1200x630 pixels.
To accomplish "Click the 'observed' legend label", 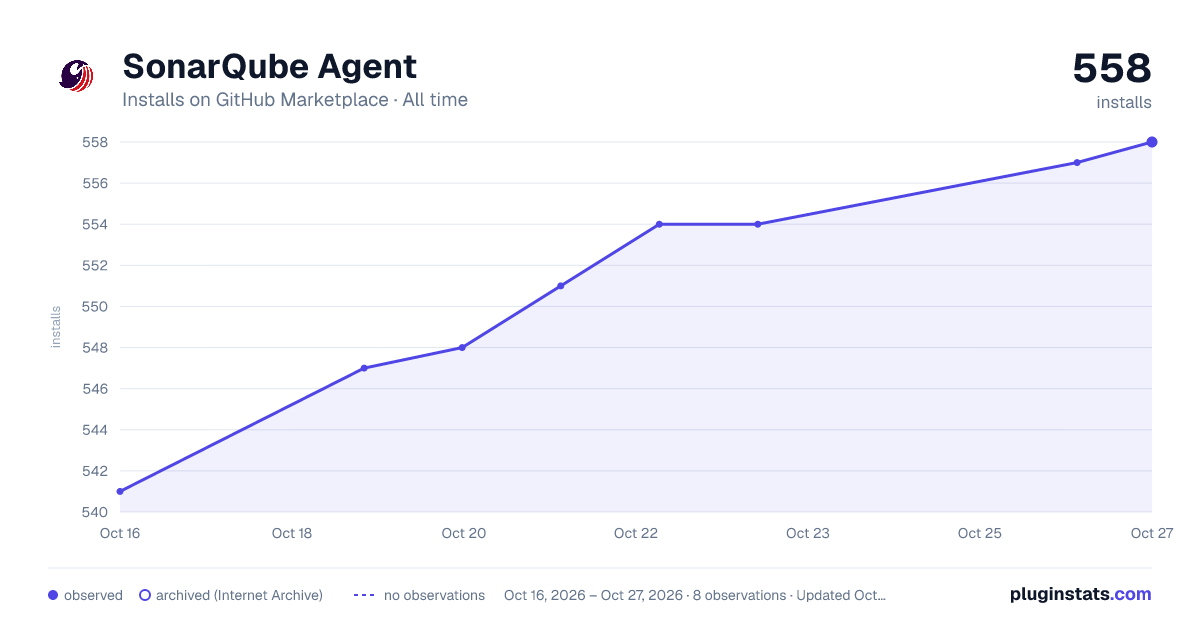I will [x=93, y=595].
